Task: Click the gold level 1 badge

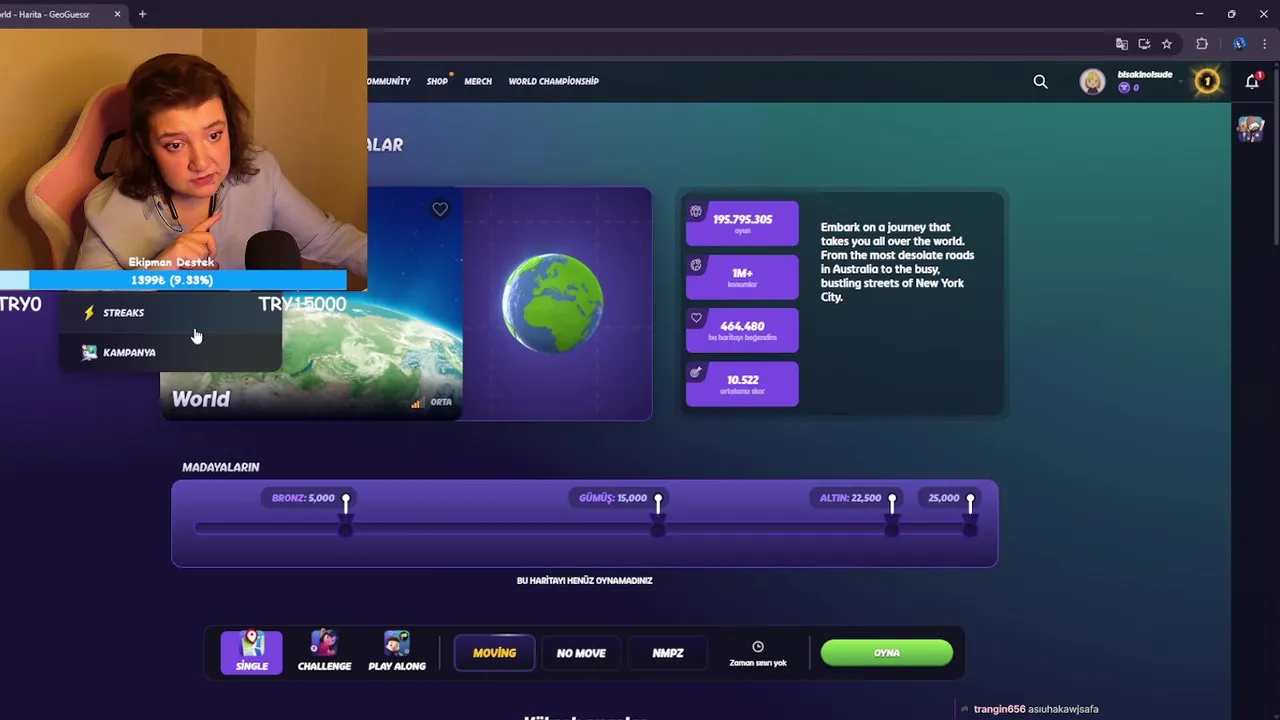Action: coord(1207,81)
